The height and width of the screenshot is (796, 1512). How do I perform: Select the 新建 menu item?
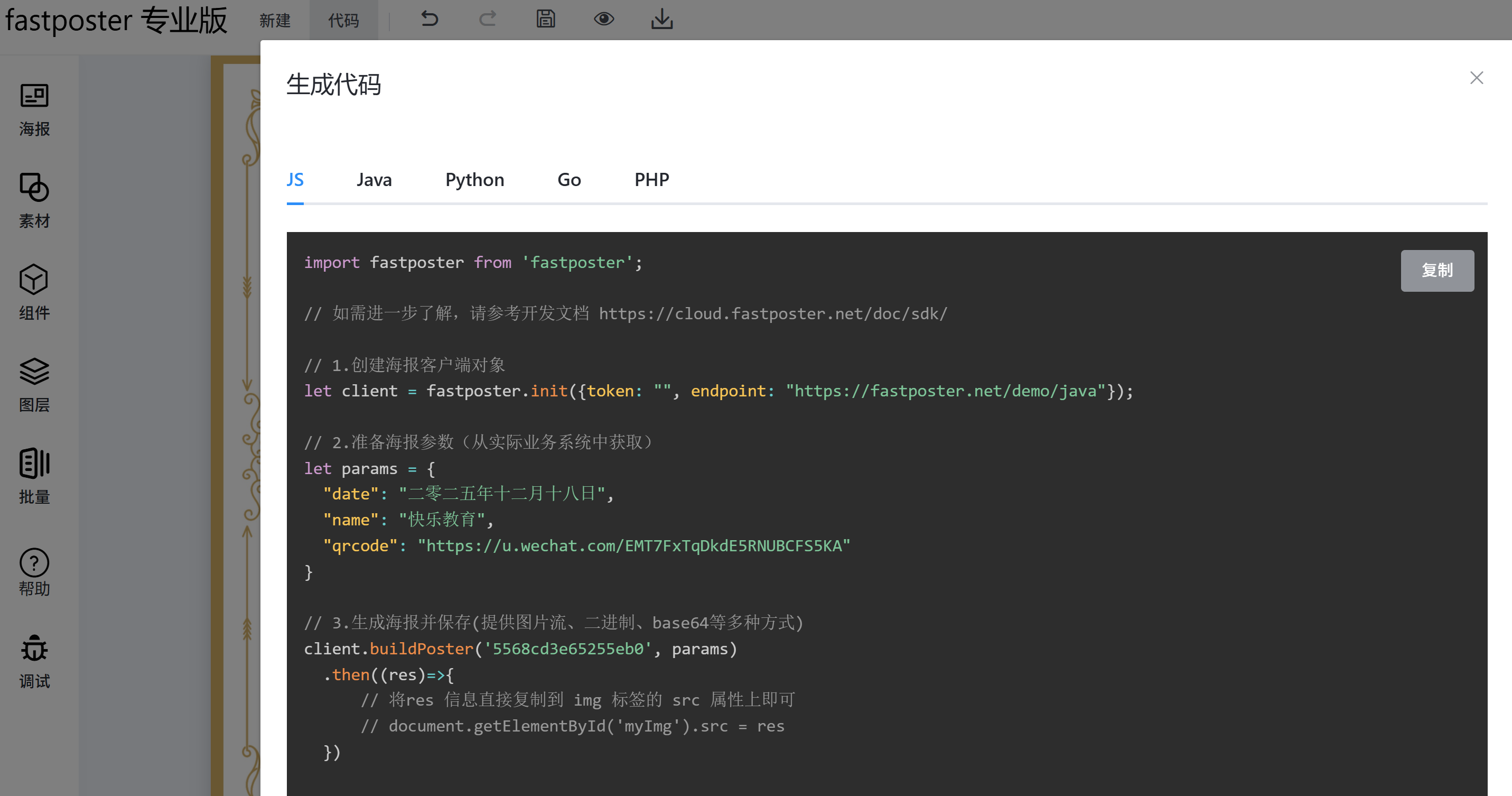click(x=274, y=21)
